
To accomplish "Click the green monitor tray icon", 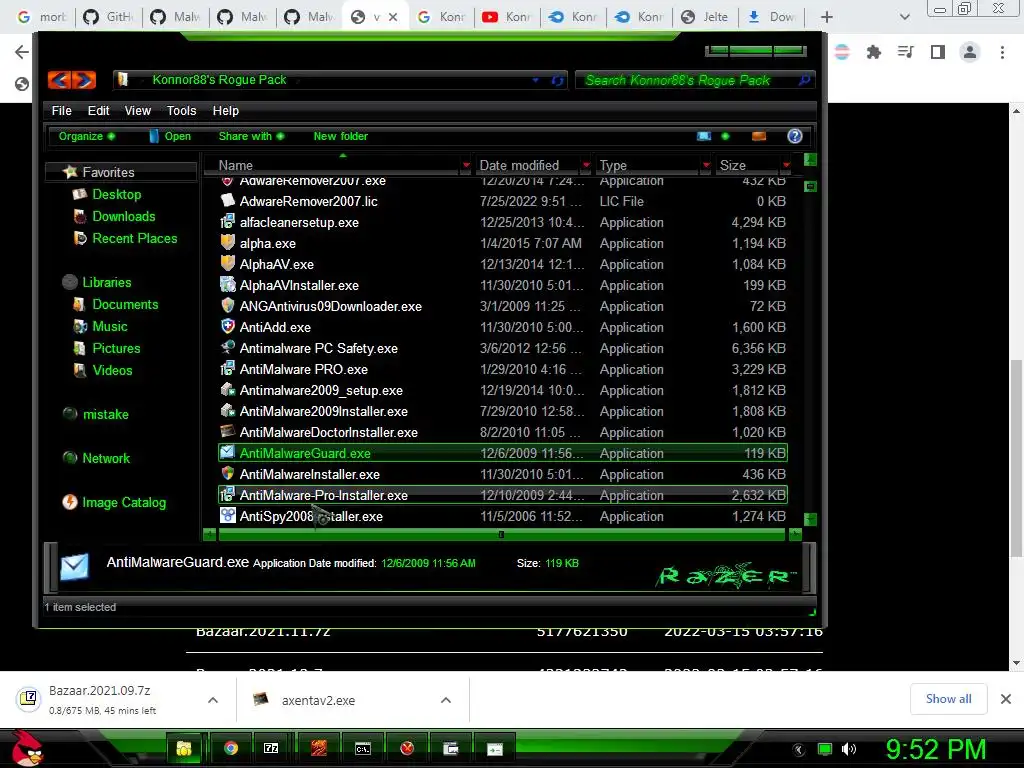I will point(825,749).
